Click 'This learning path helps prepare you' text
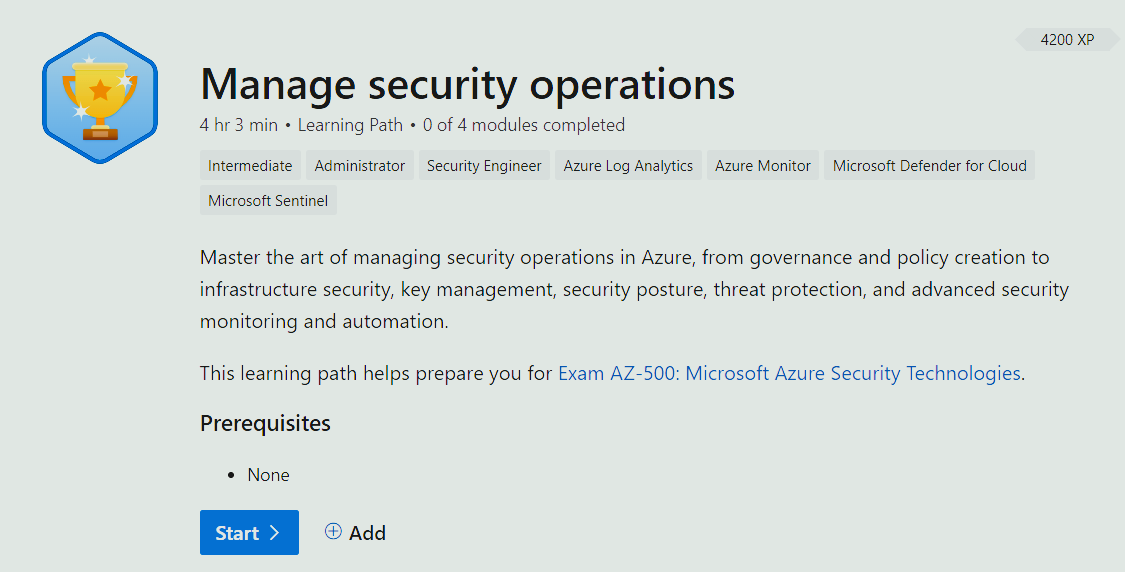This screenshot has width=1125, height=572. (376, 374)
